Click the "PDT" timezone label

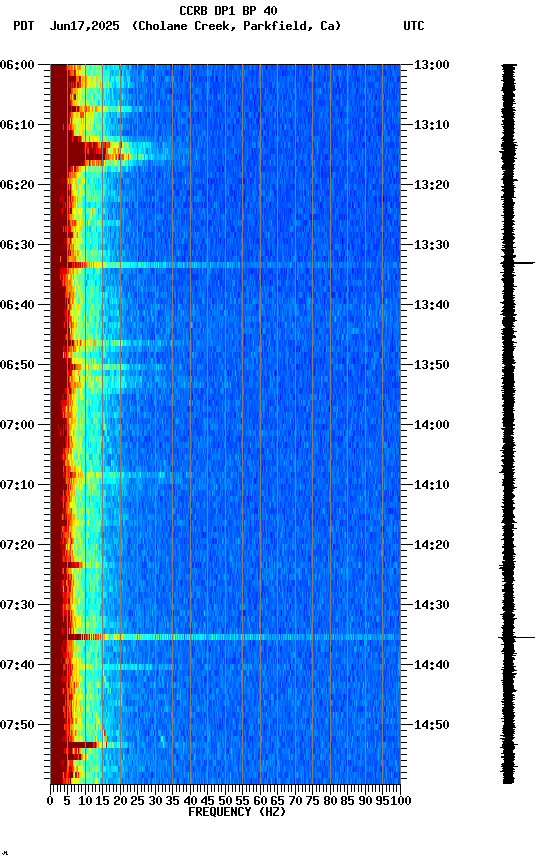click(x=24, y=26)
